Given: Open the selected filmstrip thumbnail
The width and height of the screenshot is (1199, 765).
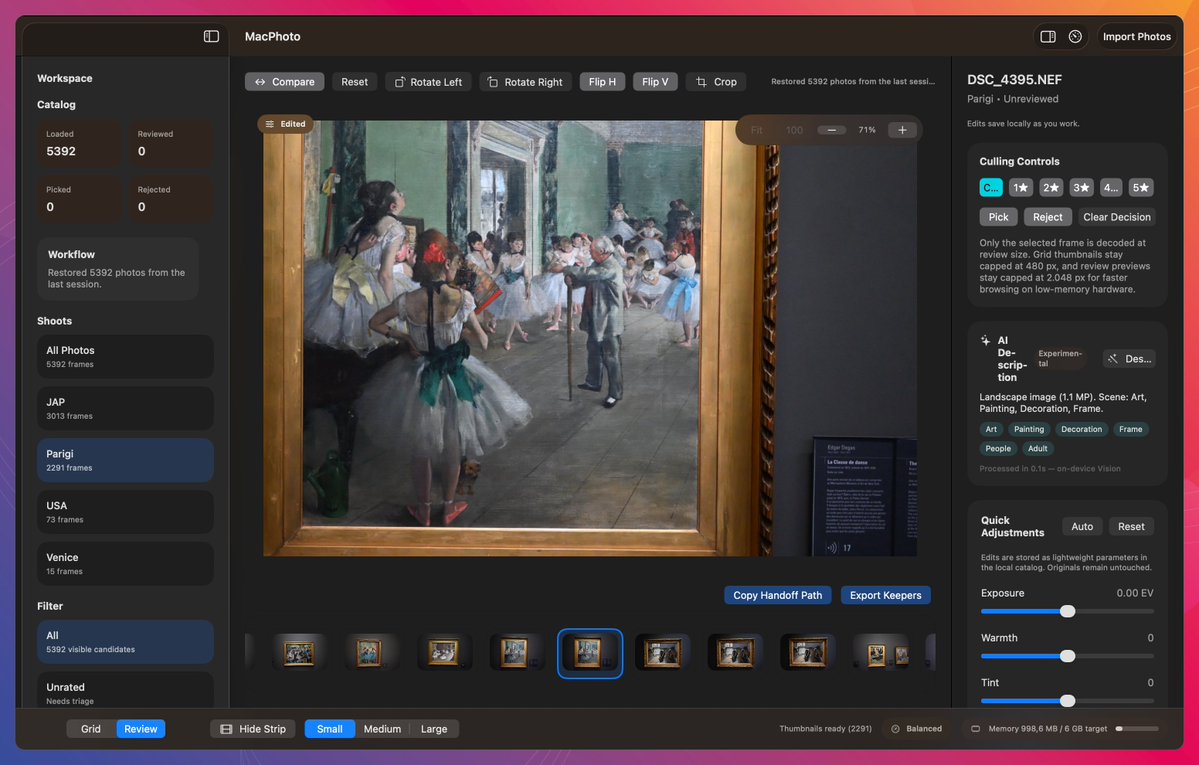Looking at the screenshot, I should point(590,653).
